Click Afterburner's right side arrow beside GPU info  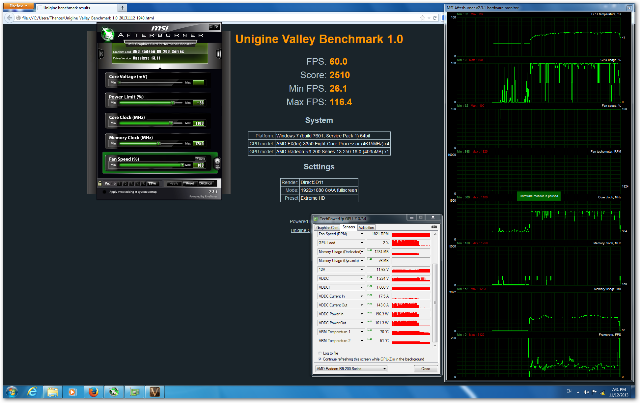click(219, 54)
